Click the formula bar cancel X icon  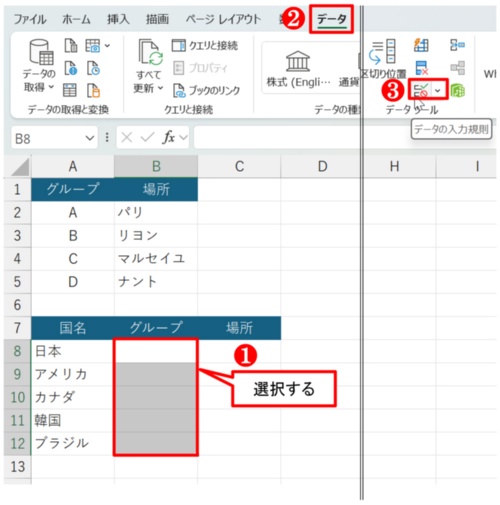tap(127, 137)
